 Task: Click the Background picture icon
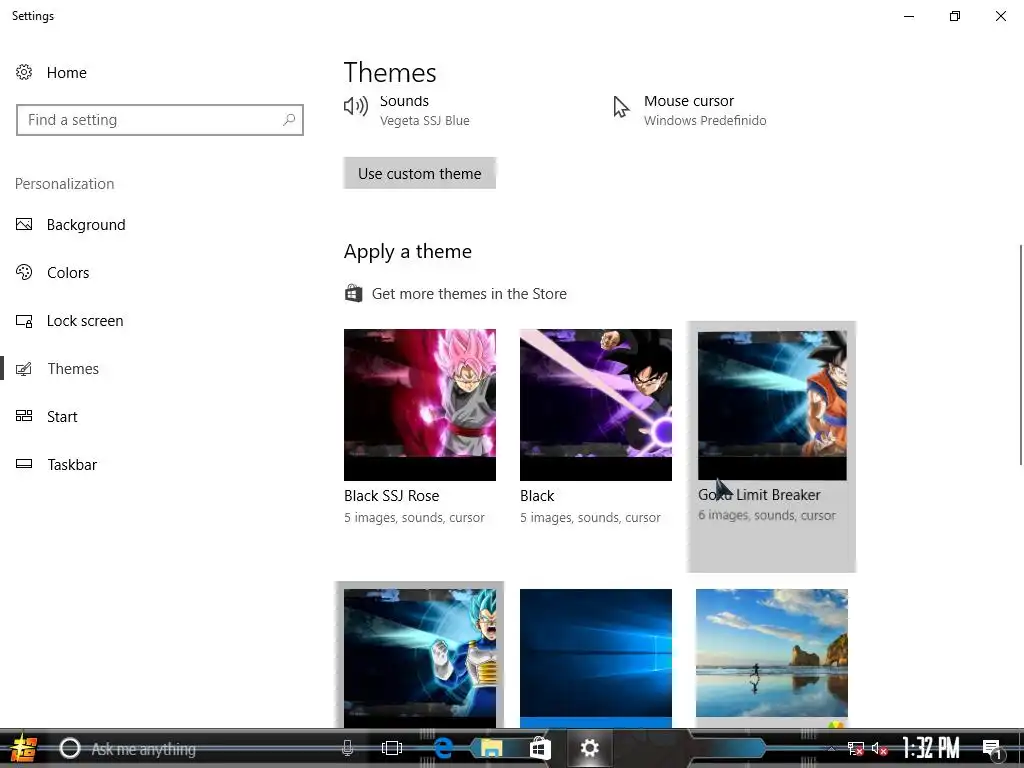point(24,225)
